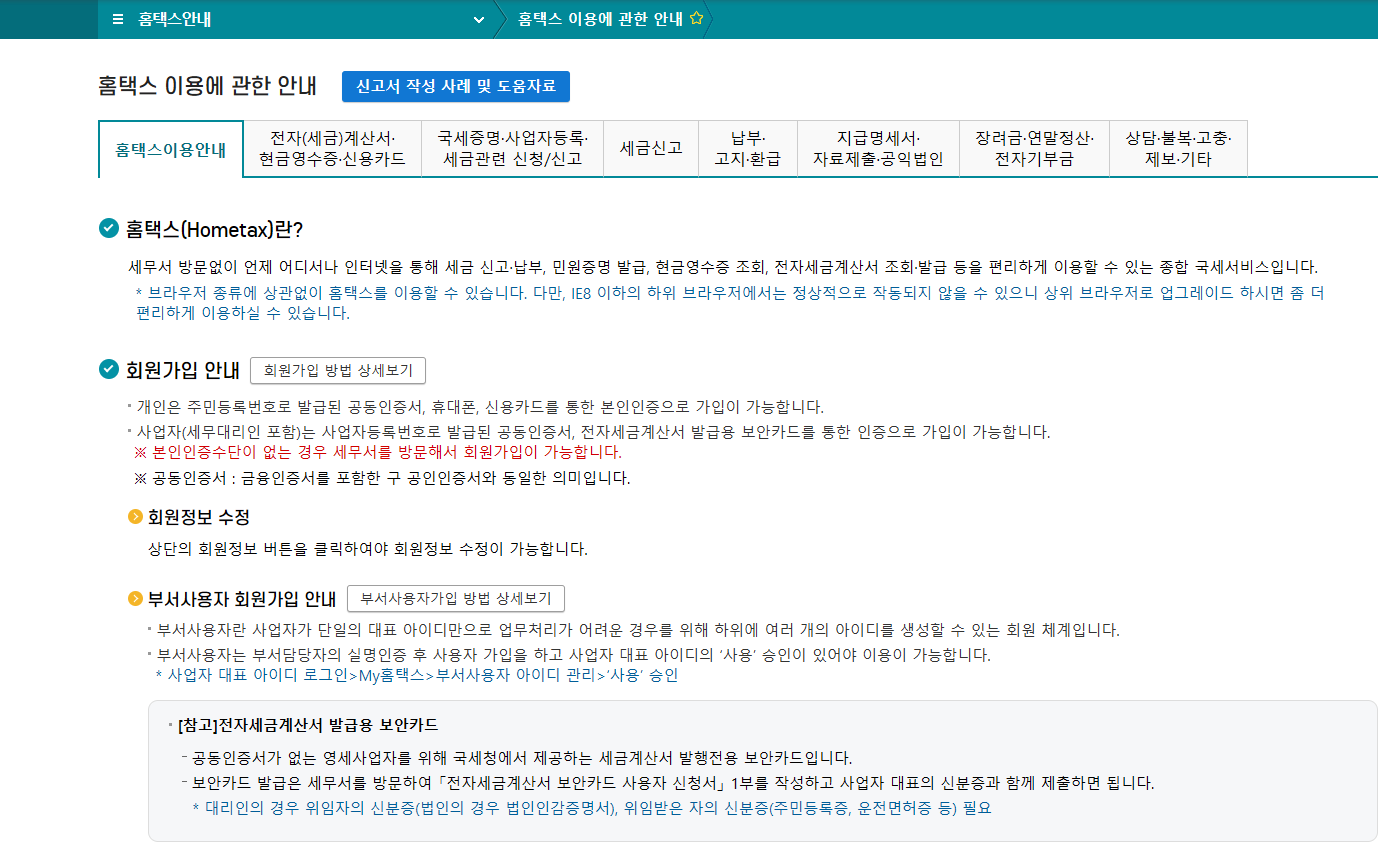
Task: Click the bullet starting 부서사용자란 사업자가 단일의
Action: pos(638,630)
